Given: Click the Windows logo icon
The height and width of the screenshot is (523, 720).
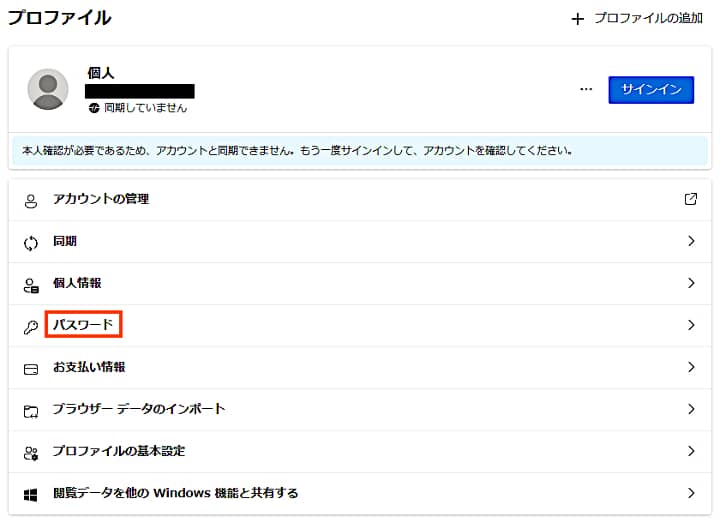Looking at the screenshot, I should (x=31, y=494).
